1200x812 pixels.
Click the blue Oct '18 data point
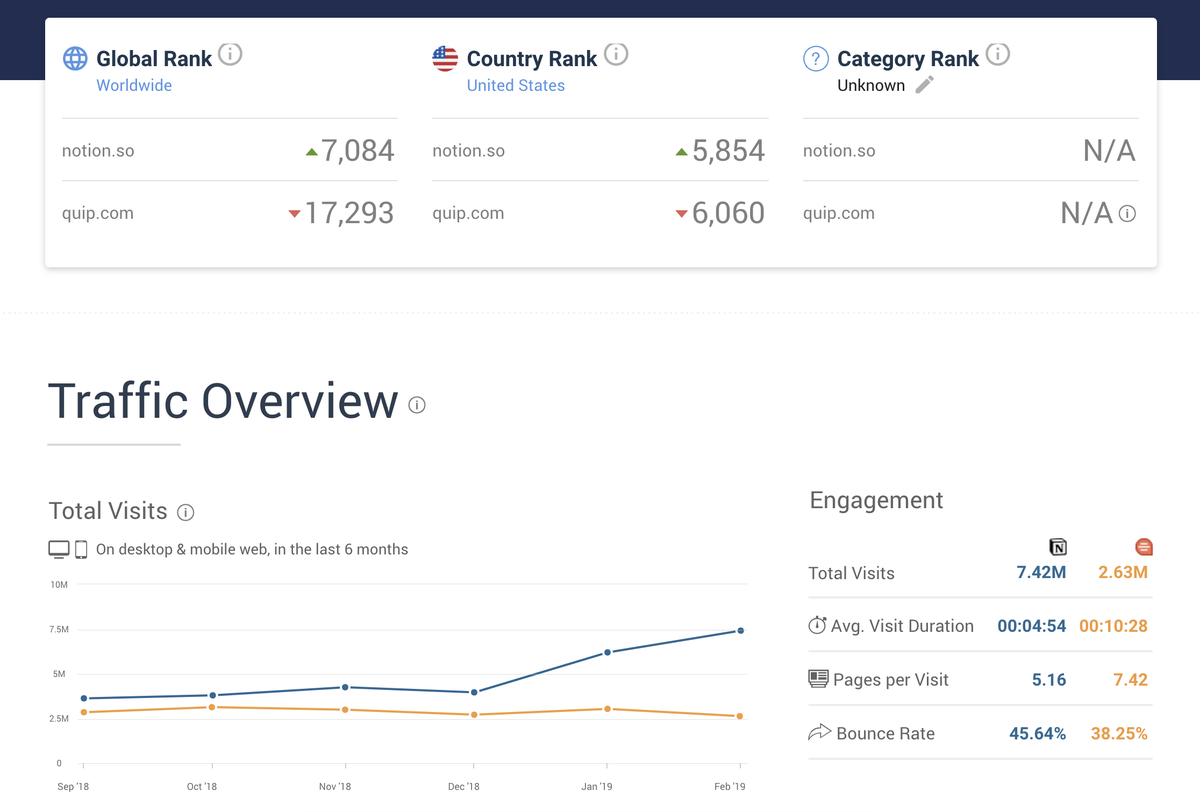pyautogui.click(x=212, y=695)
